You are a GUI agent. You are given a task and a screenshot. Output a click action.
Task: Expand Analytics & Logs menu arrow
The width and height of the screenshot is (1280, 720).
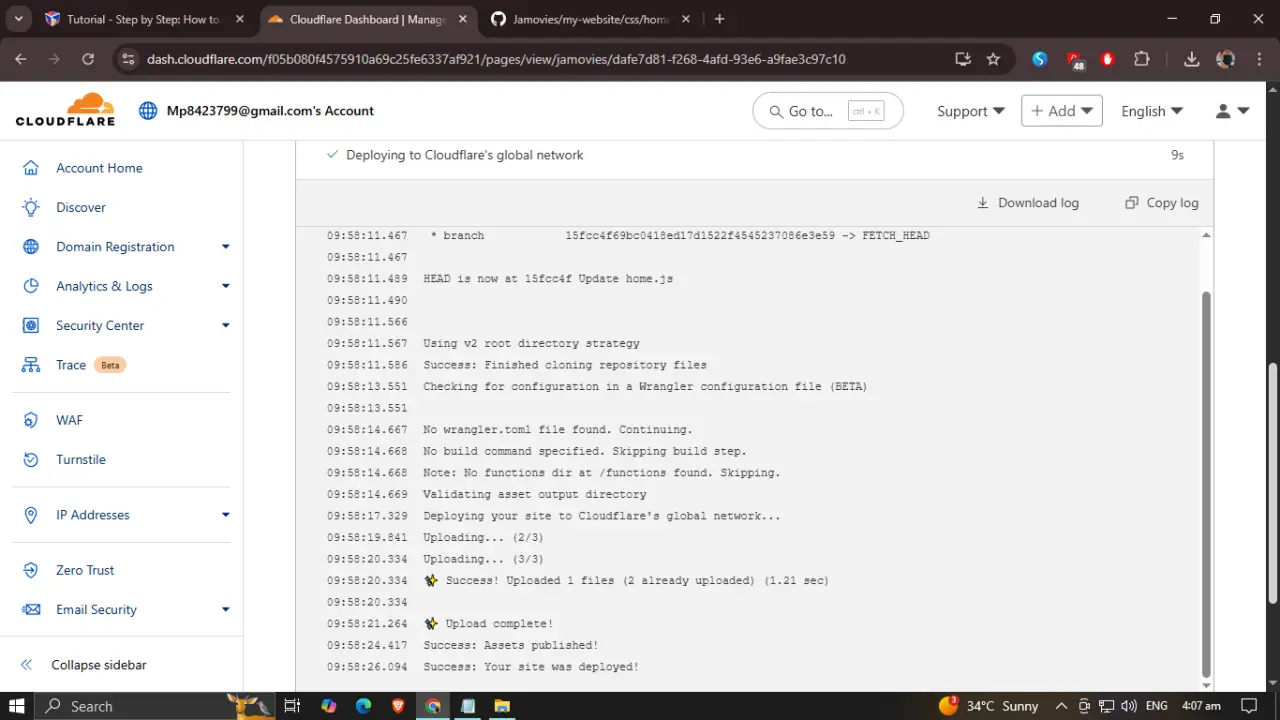click(226, 286)
